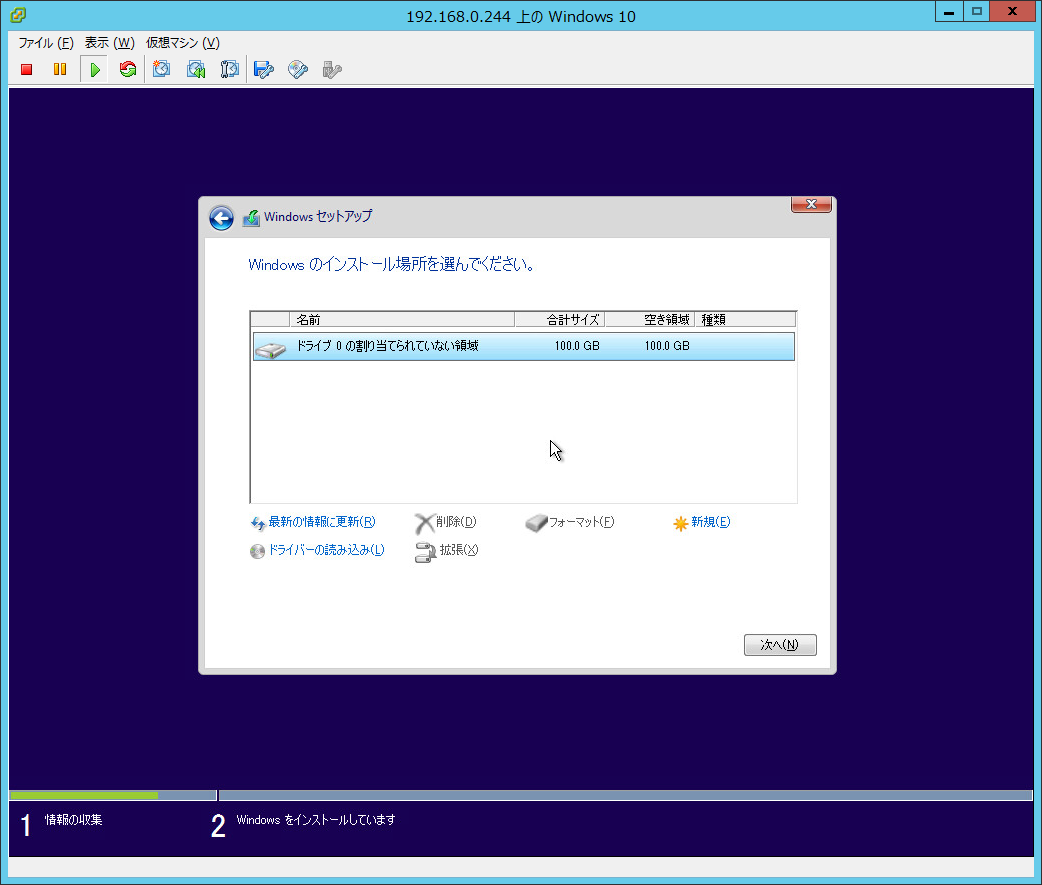Viewport: 1042px width, 885px height.
Task: Open the ファイル(F) menu
Action: 46,43
